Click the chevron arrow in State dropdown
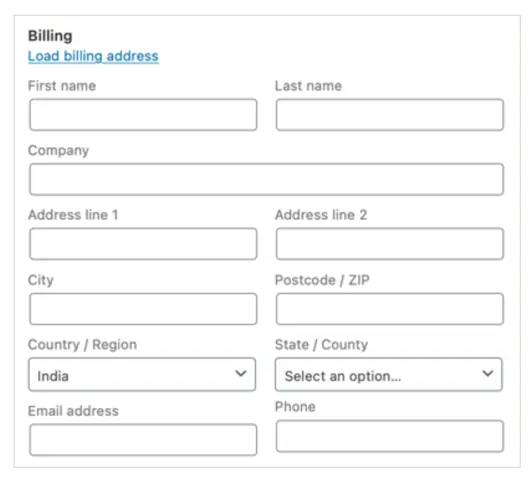531x488 pixels. point(488,374)
